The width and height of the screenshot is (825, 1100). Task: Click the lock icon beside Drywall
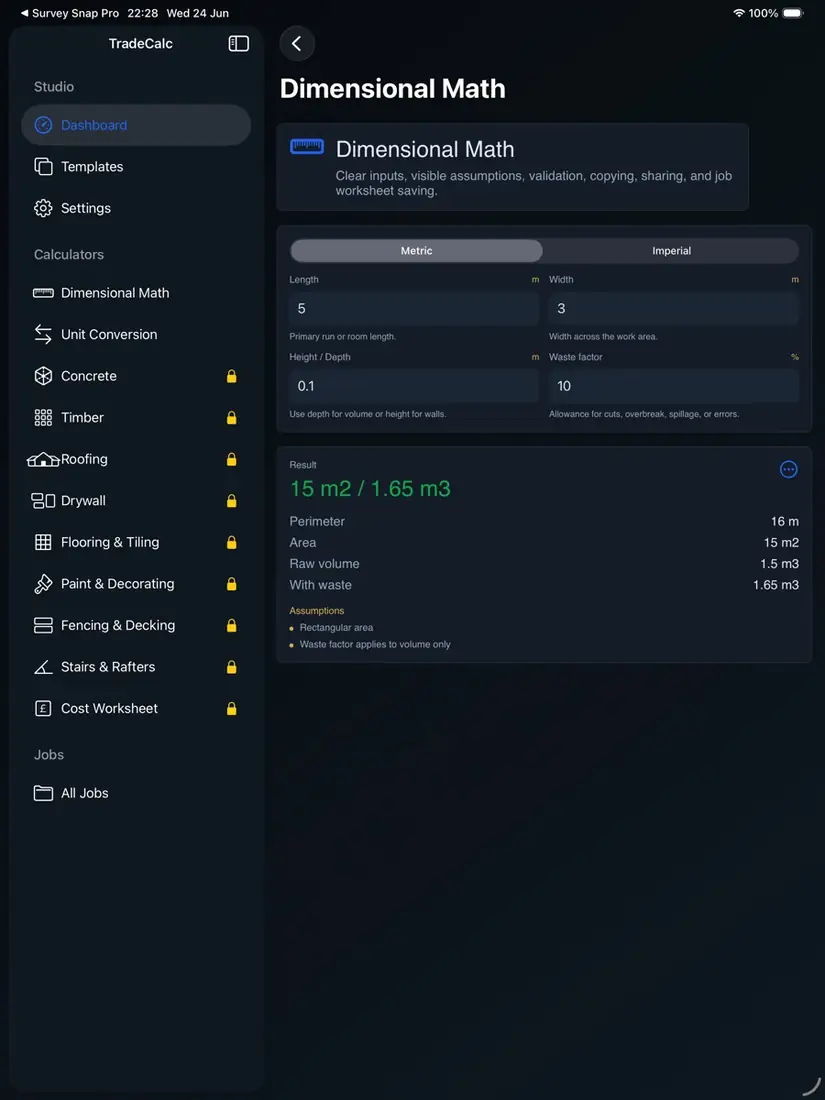point(232,501)
